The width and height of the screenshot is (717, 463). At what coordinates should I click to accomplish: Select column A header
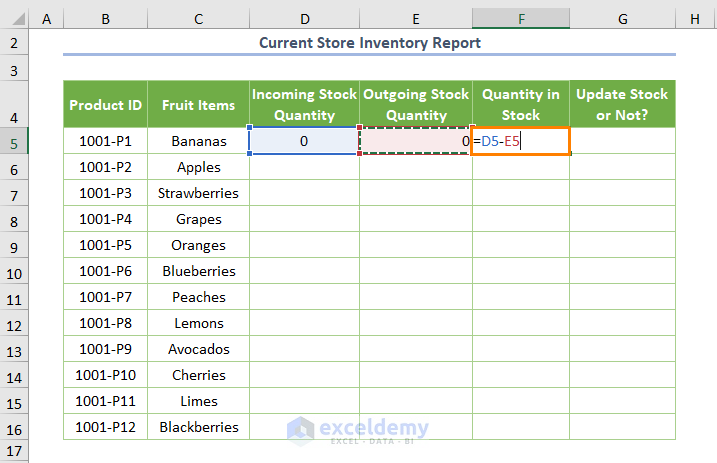pos(47,19)
